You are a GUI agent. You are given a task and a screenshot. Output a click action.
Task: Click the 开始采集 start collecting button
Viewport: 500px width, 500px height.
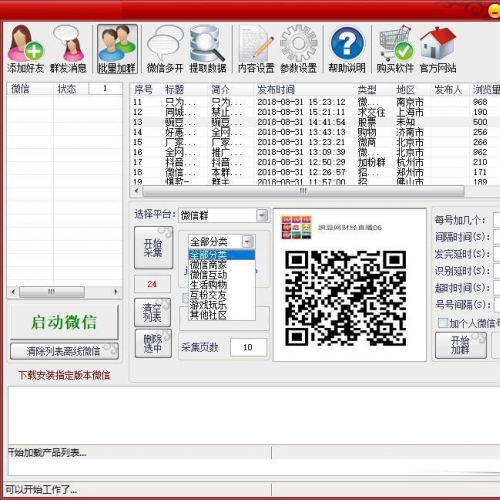(x=153, y=247)
